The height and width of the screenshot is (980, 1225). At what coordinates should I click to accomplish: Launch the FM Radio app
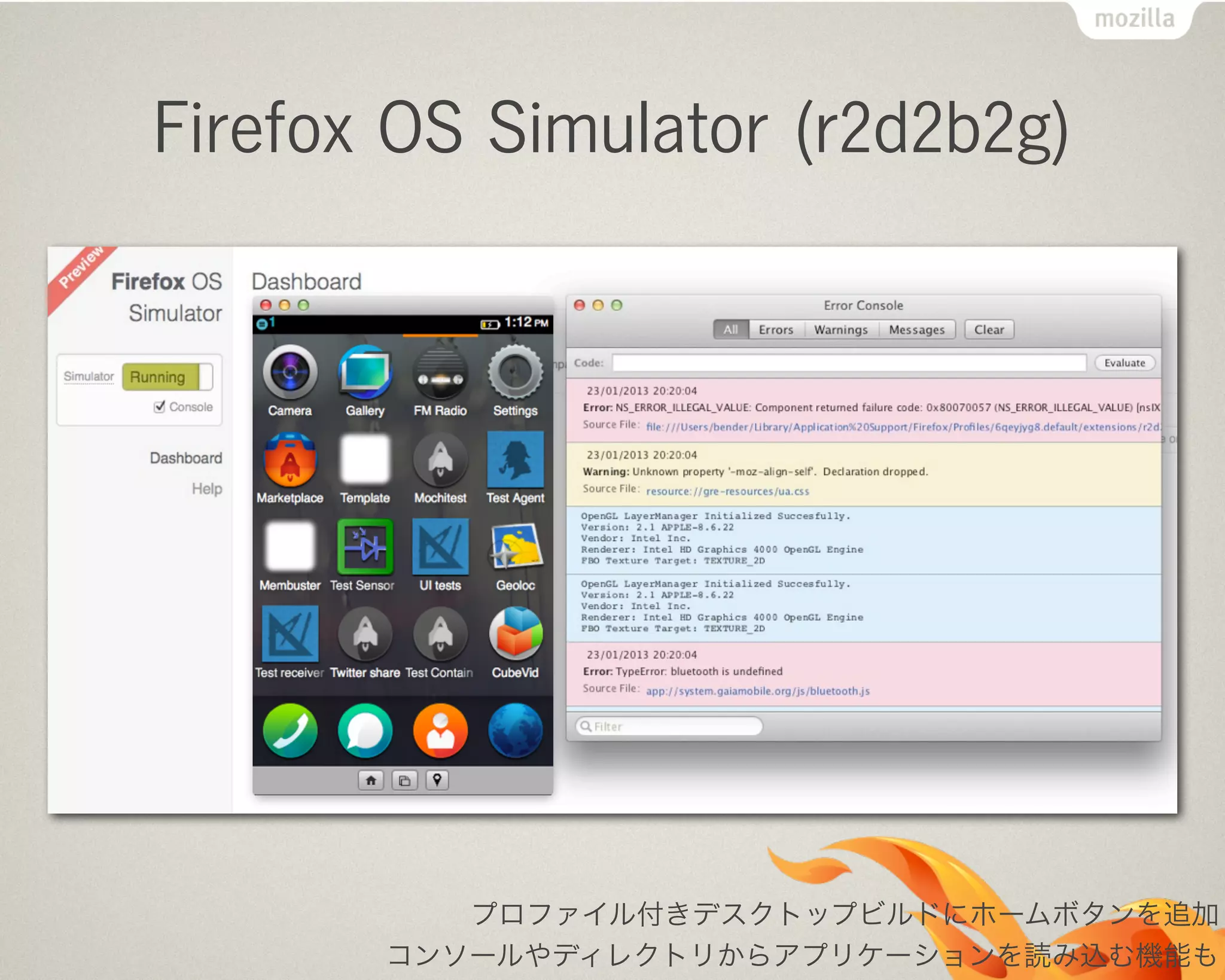point(440,372)
